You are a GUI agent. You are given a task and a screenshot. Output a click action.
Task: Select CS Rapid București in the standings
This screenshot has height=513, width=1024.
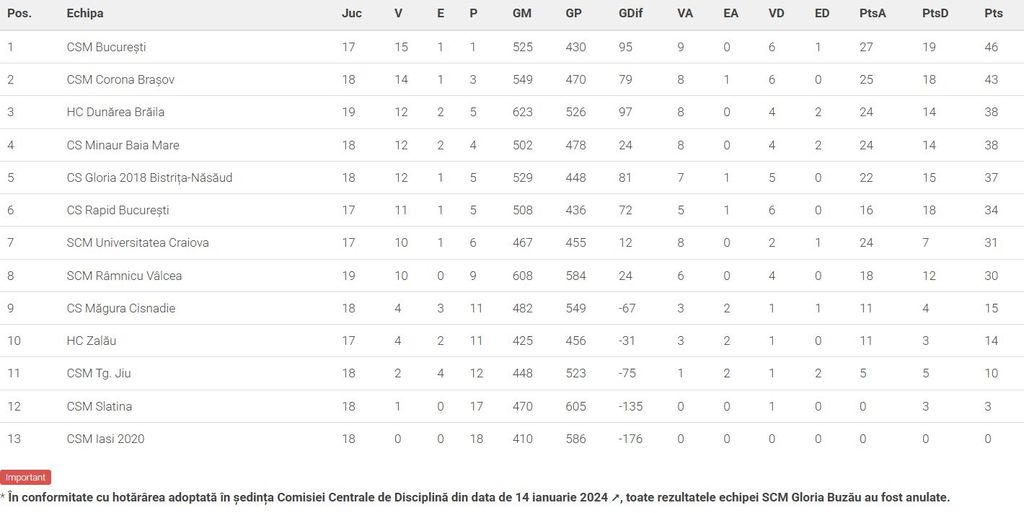[118, 210]
